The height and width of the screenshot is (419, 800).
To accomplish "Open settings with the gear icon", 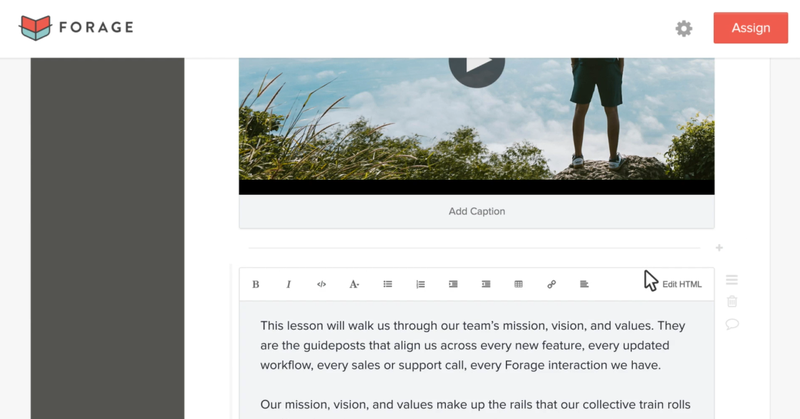I will click(684, 29).
